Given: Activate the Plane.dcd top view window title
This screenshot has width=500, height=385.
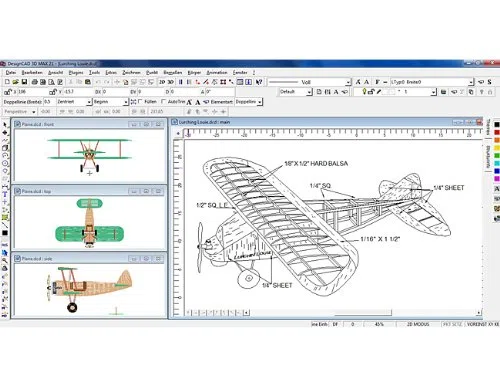Looking at the screenshot, I should (36, 191).
